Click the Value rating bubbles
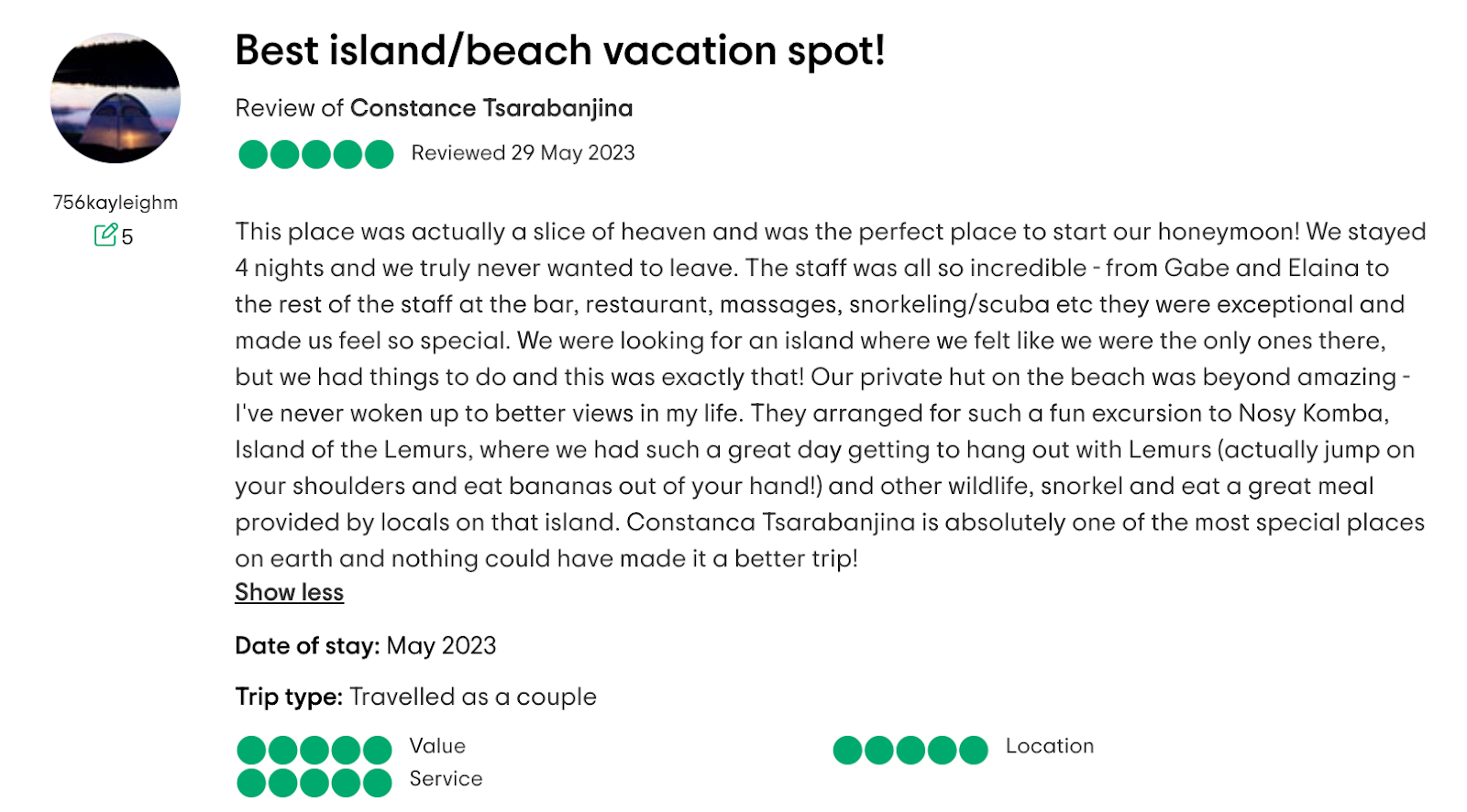1467x812 pixels. point(314,750)
